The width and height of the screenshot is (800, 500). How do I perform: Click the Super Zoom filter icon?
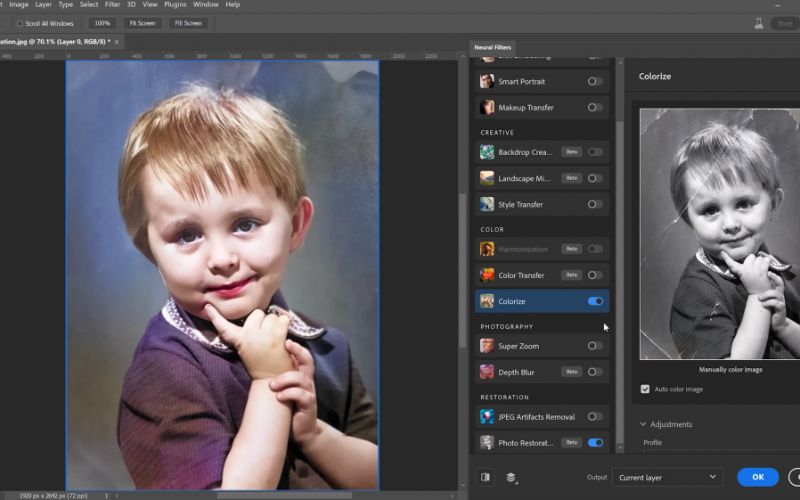pyautogui.click(x=487, y=346)
